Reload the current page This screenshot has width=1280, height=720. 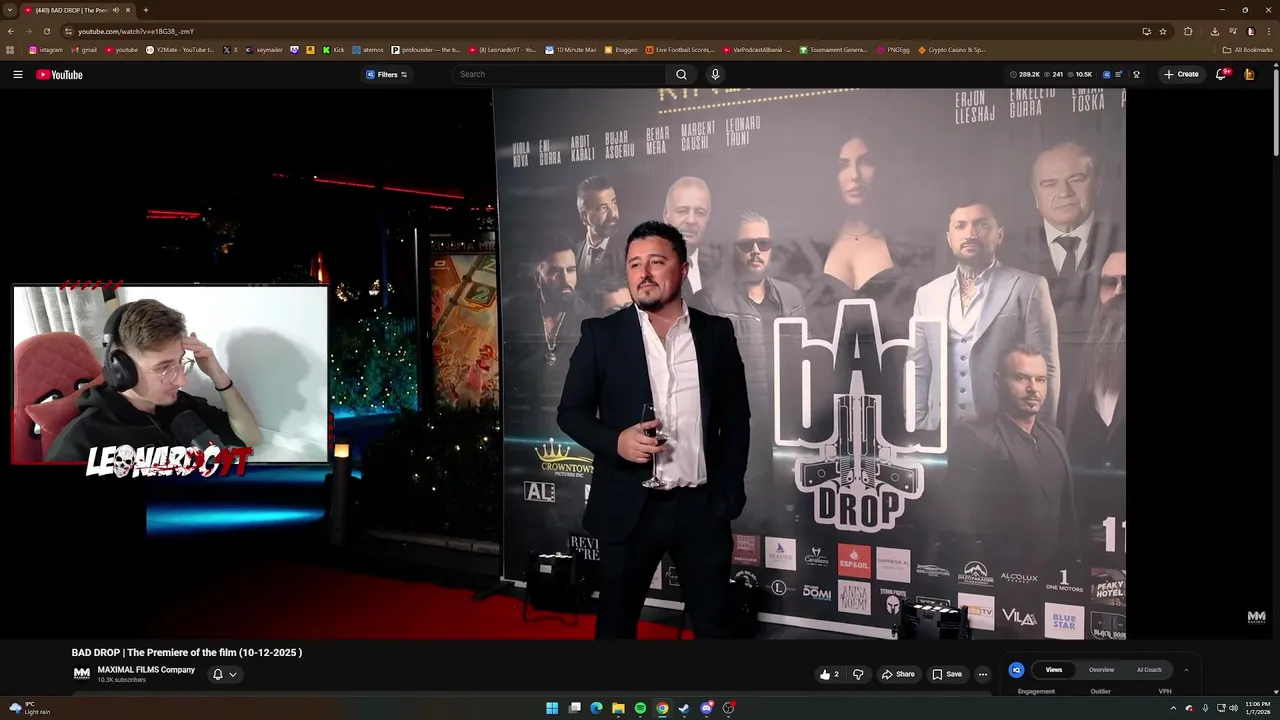click(x=46, y=31)
